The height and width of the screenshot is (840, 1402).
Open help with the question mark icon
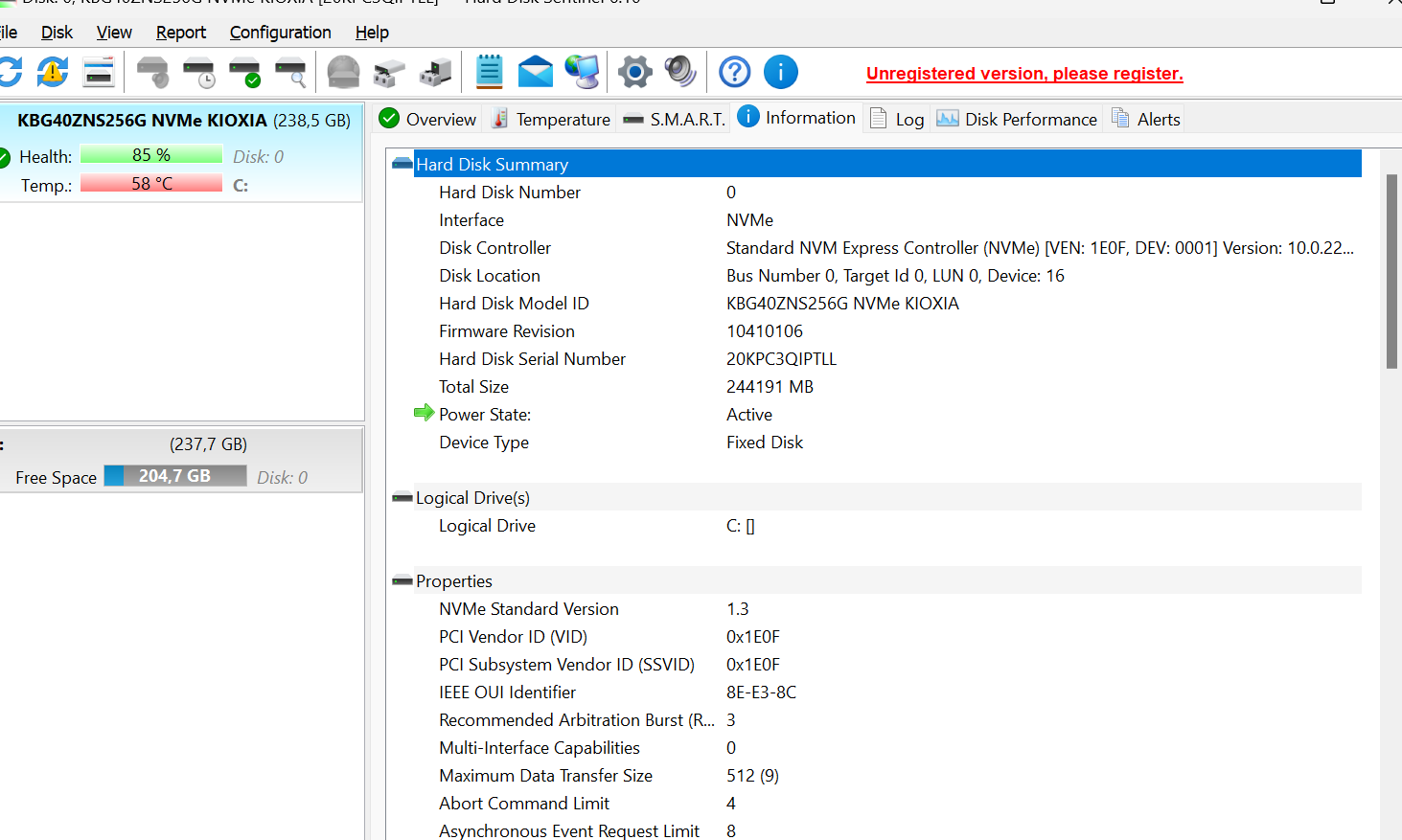tap(735, 72)
